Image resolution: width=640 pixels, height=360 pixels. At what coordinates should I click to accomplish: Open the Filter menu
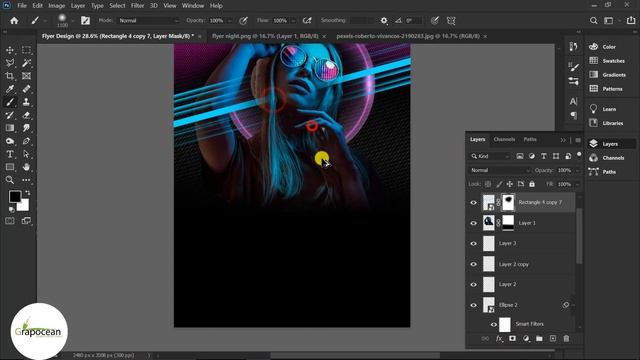click(x=137, y=6)
